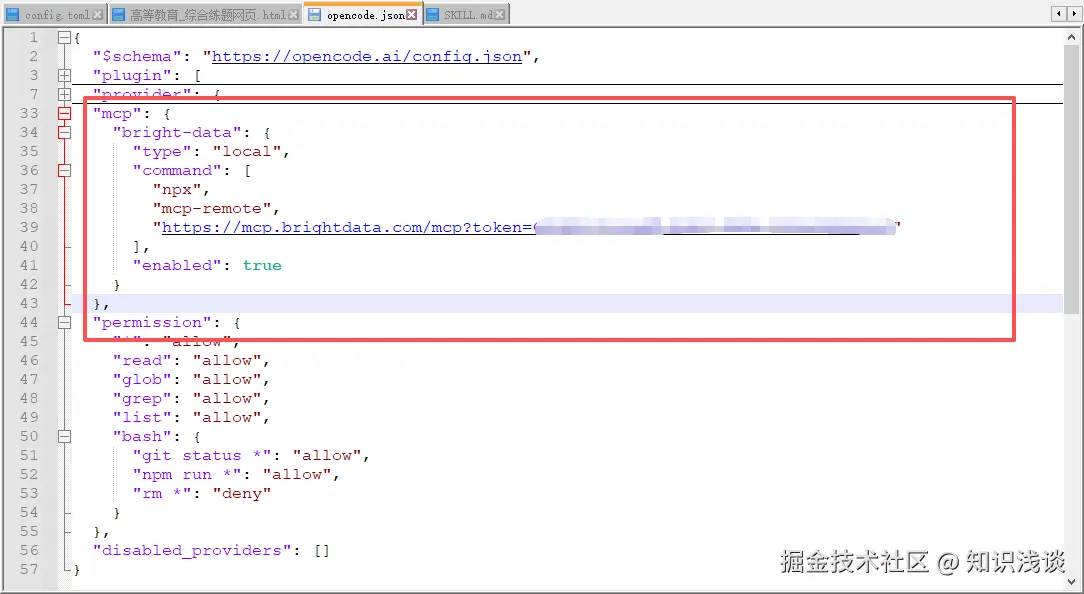This screenshot has width=1084, height=594.
Task: Click line number 57 in the margin
Action: pyautogui.click(x=28, y=569)
